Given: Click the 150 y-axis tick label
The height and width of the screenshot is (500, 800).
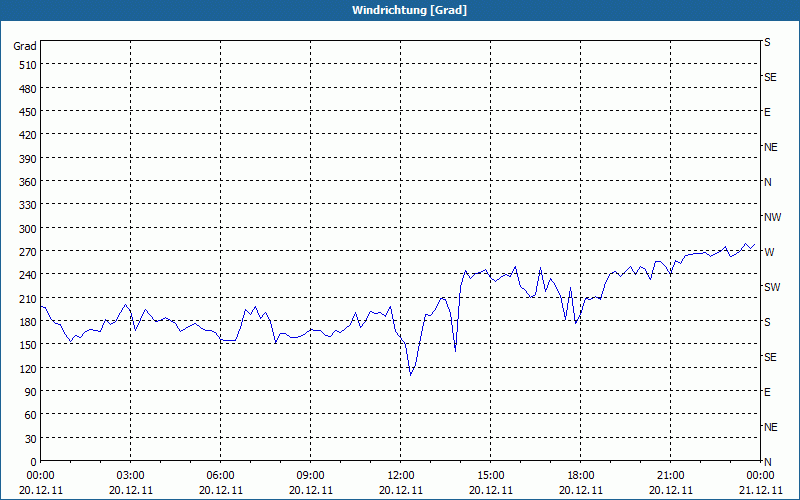Looking at the screenshot, I should pyautogui.click(x=29, y=345).
